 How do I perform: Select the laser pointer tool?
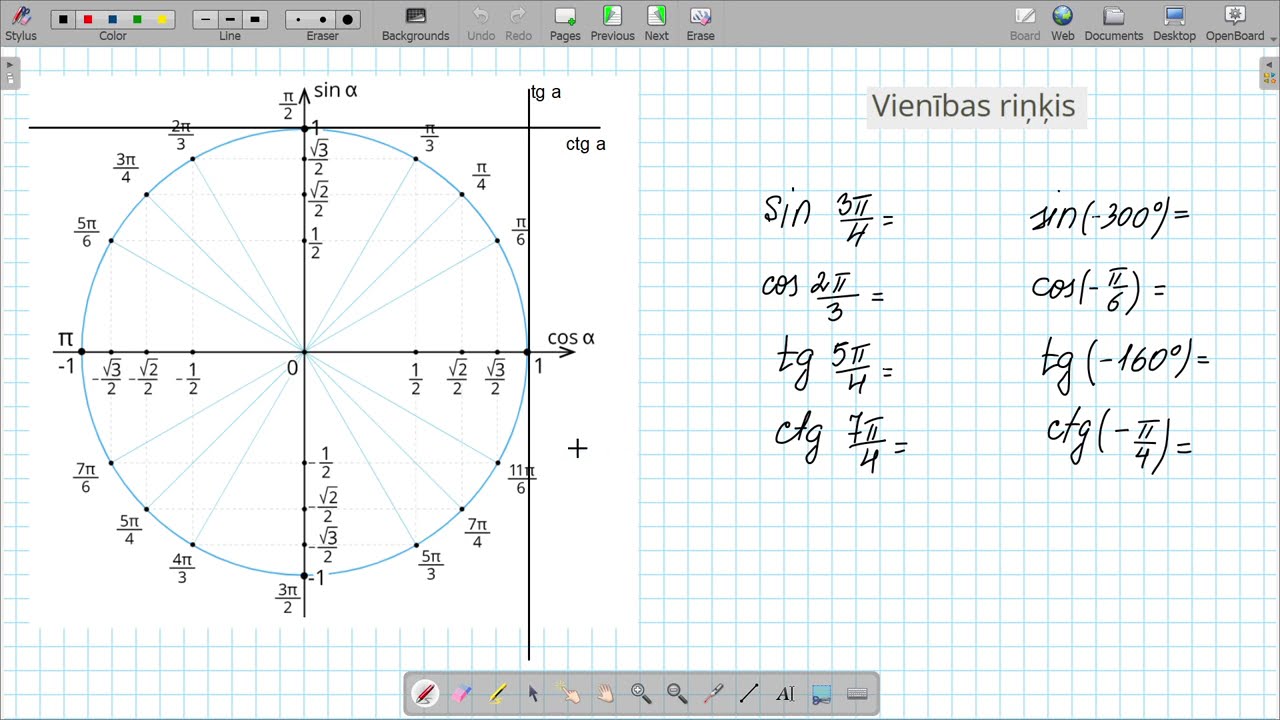(713, 693)
